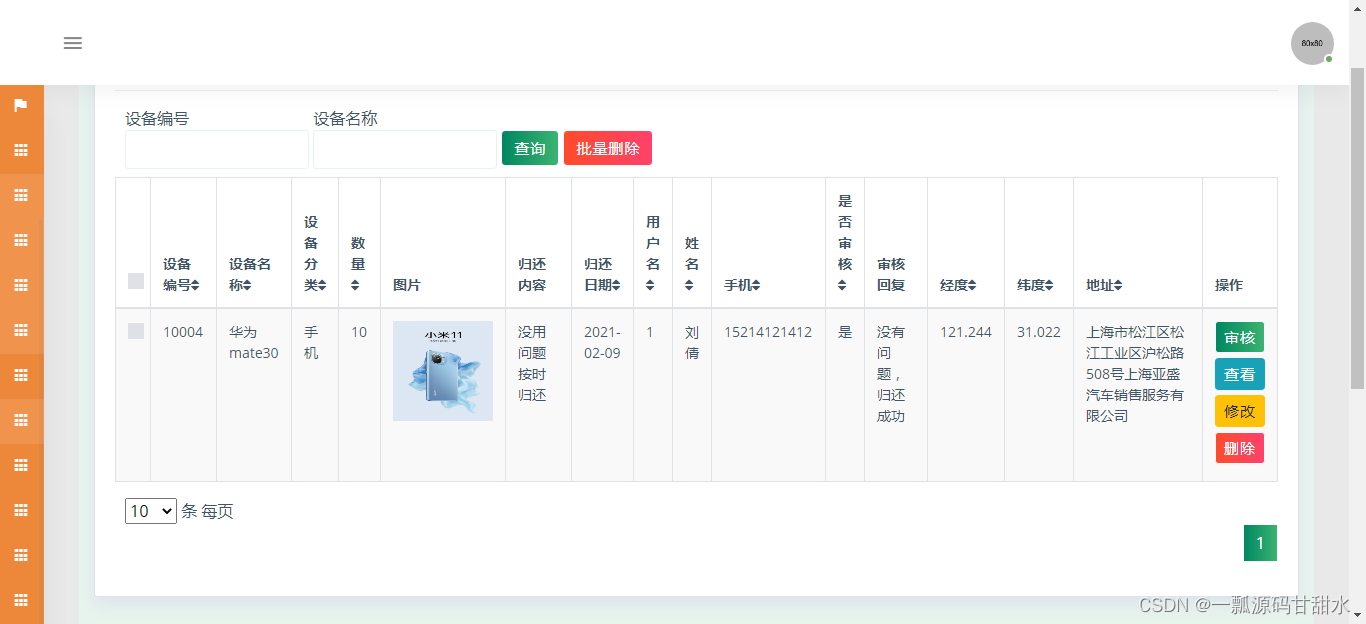Image resolution: width=1366 pixels, height=624 pixels.
Task: Click the latitude value 31.022
Action: click(x=1039, y=332)
